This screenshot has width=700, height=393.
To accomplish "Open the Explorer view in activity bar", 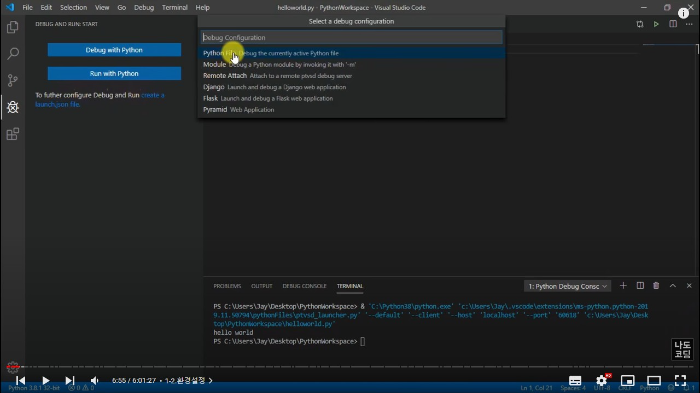I will tap(12, 27).
